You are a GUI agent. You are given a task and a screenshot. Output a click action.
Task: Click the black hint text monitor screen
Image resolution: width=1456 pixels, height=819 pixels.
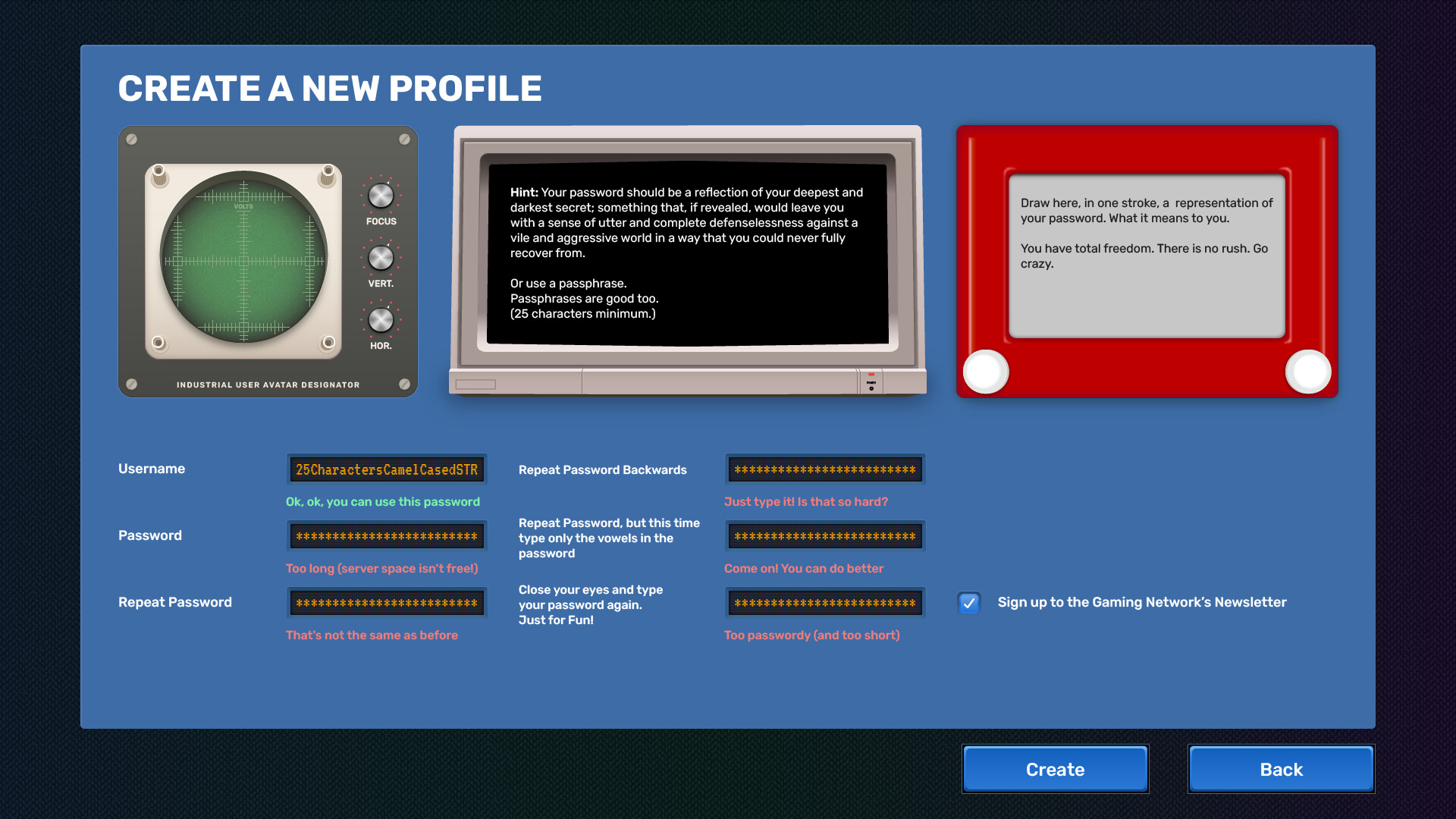click(x=687, y=253)
